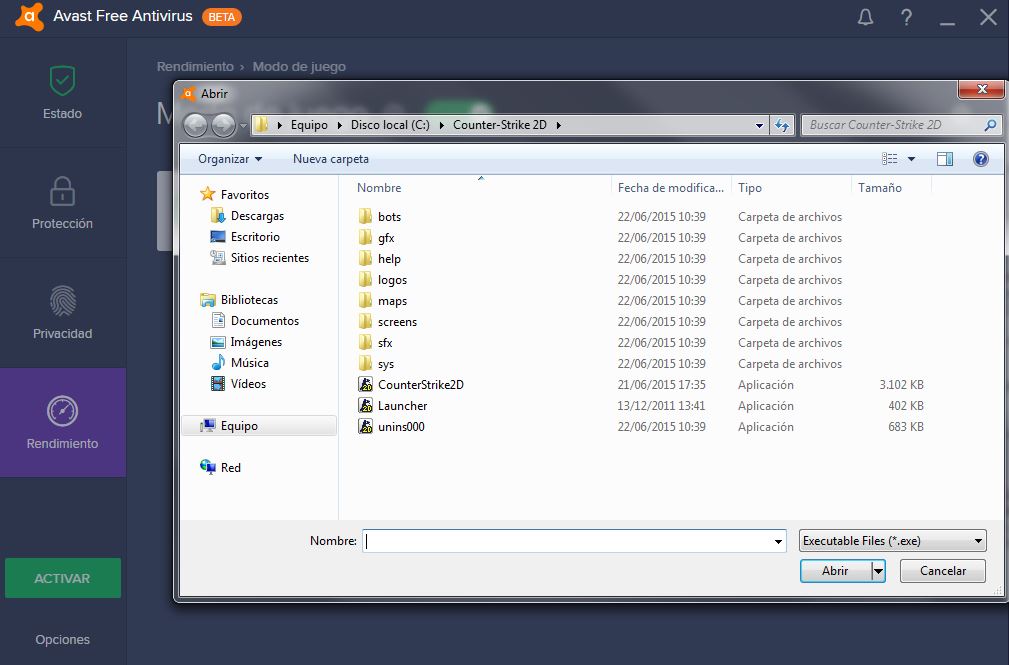Select the maps folder icon
The width and height of the screenshot is (1009, 665).
coord(366,301)
